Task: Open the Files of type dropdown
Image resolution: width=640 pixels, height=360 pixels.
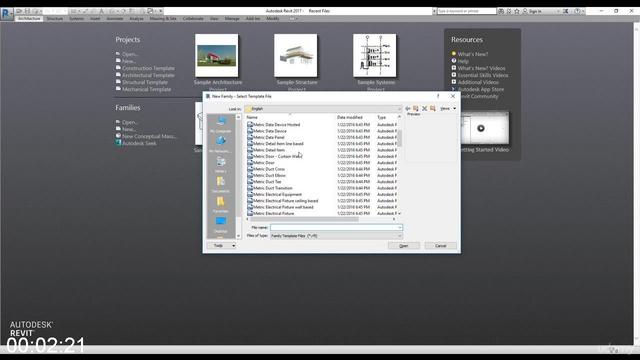Action: pos(400,236)
